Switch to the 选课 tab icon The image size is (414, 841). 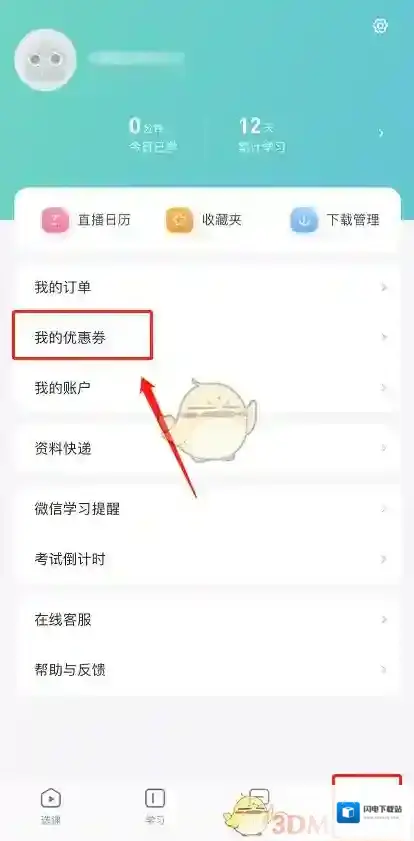pos(51,799)
